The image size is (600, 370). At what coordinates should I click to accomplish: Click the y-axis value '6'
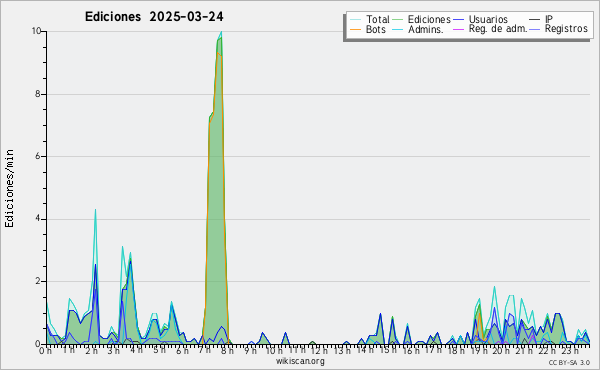[x=38, y=156]
